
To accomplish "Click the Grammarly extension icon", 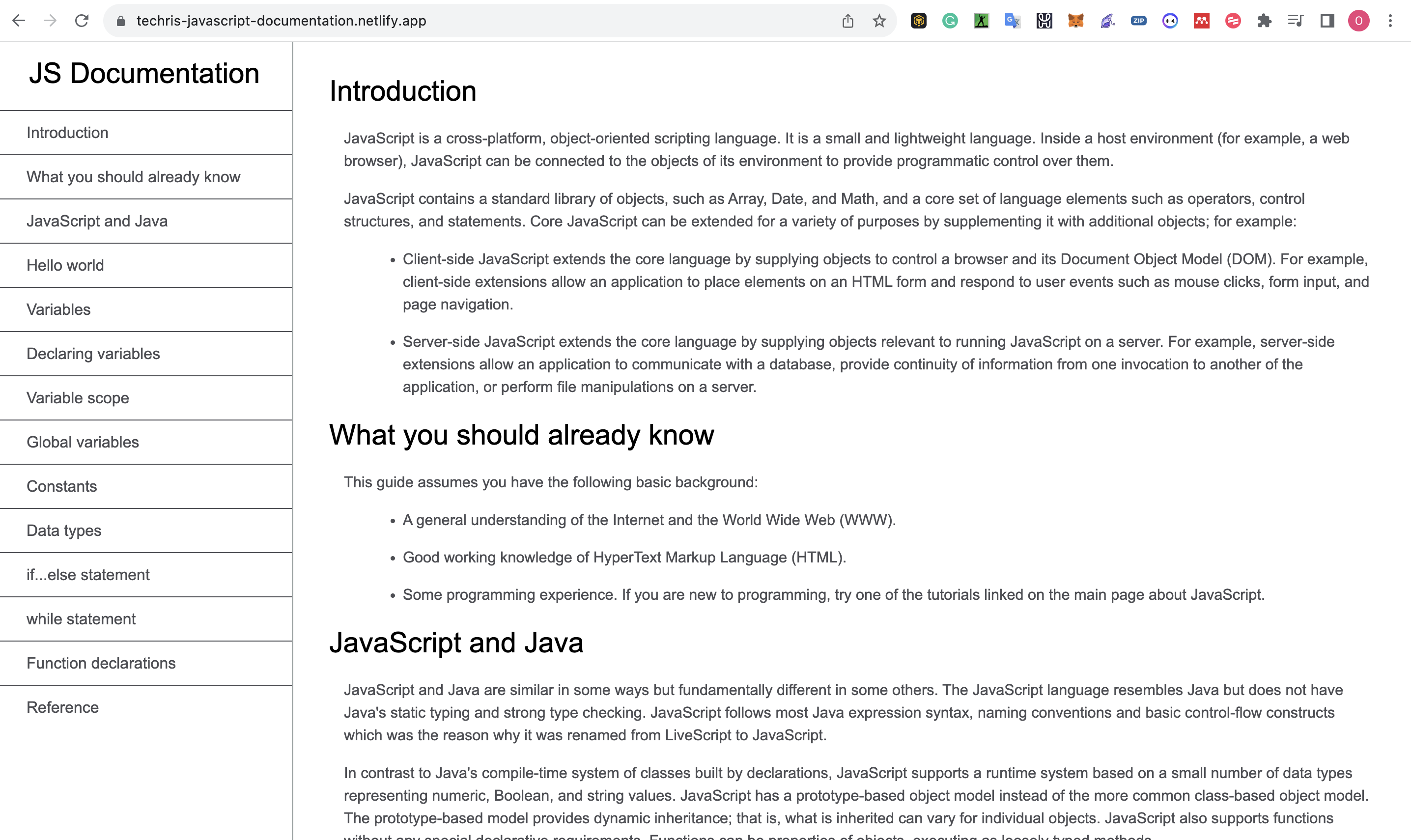I will (x=950, y=21).
